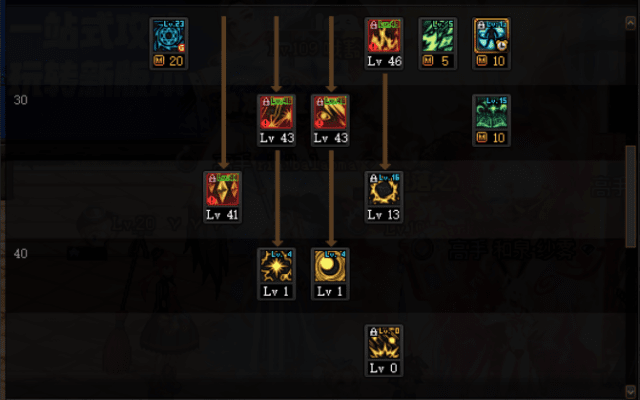Click the gold 20 mastery value label
Image resolution: width=640 pixels, height=400 pixels.
coord(176,61)
